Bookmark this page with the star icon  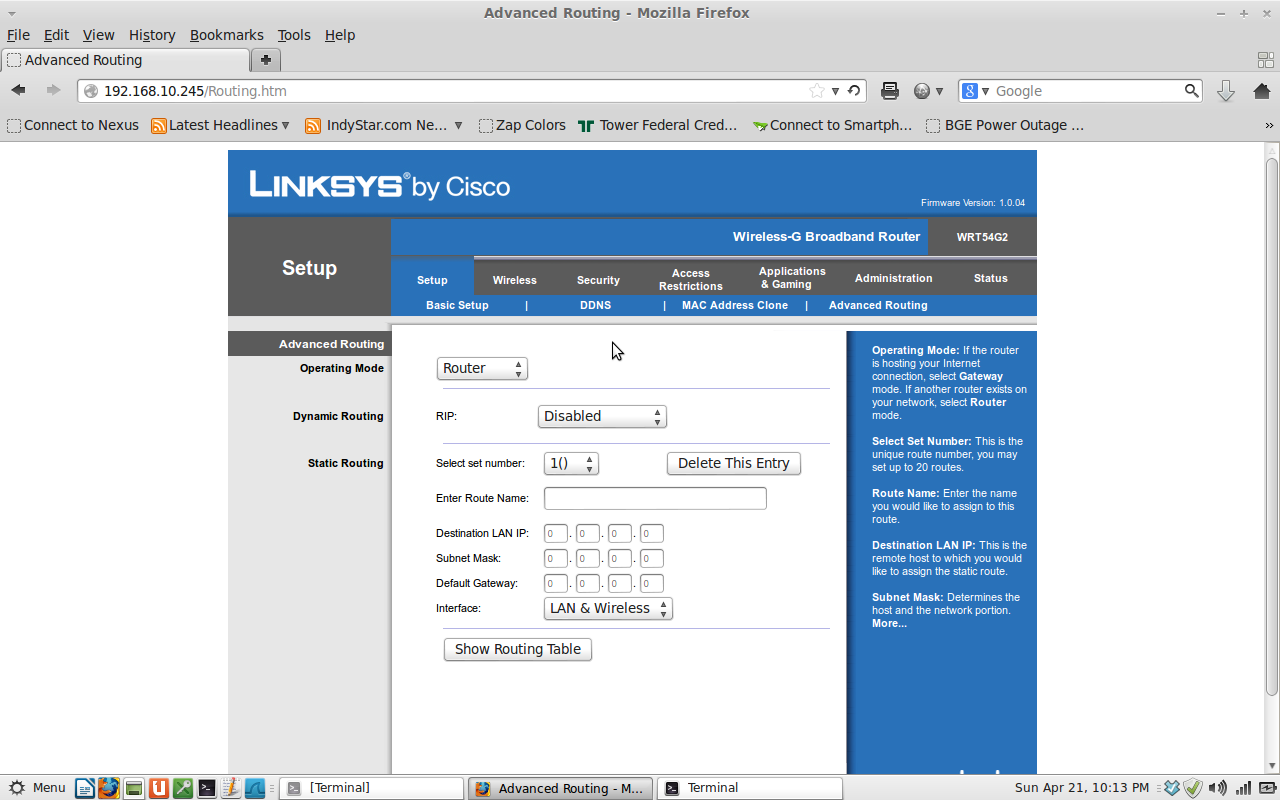pos(817,91)
